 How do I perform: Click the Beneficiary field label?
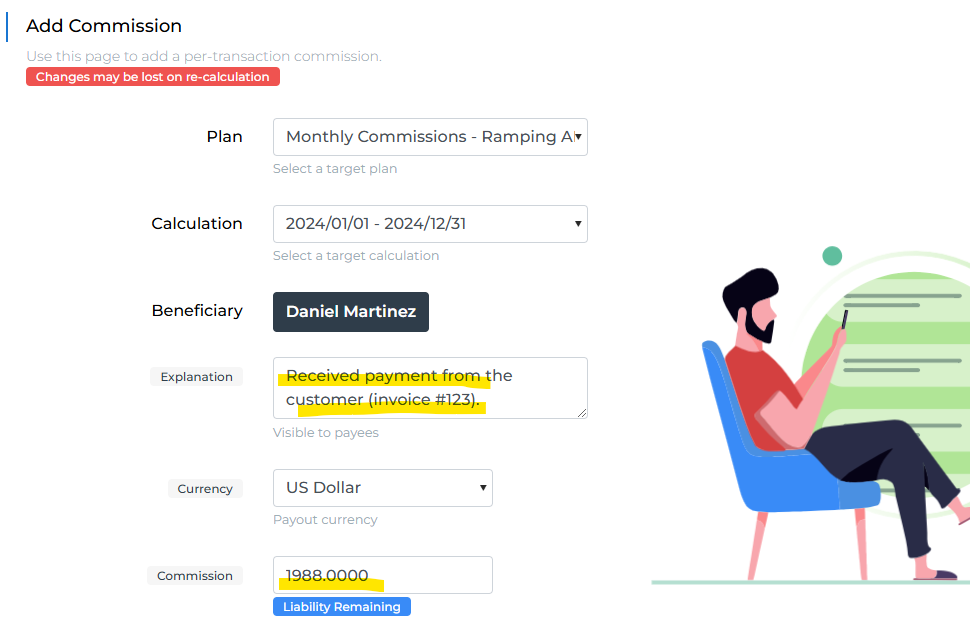coord(197,311)
